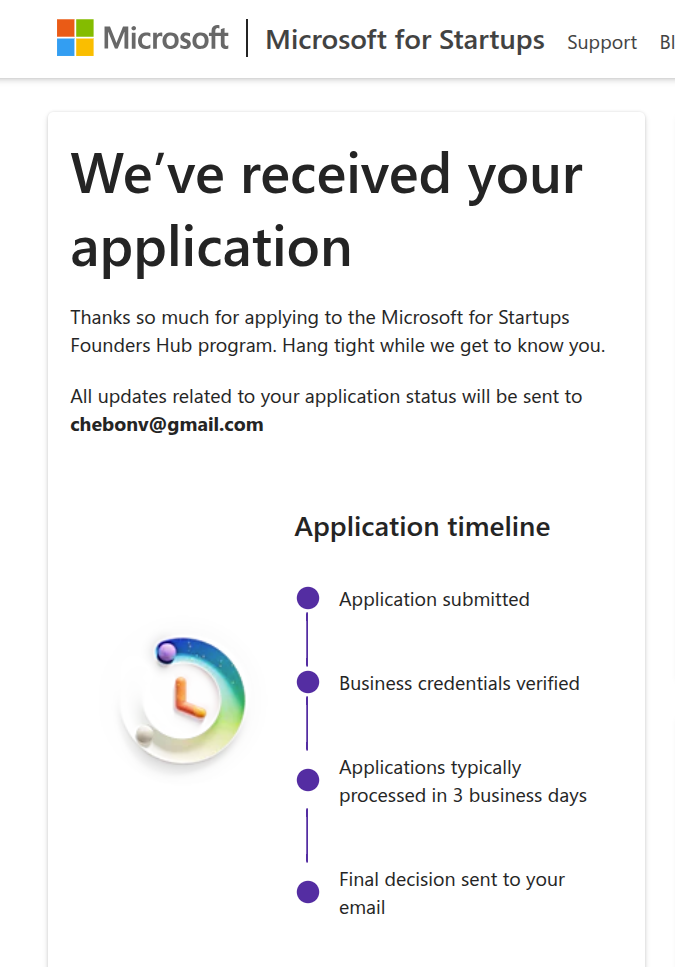This screenshot has width=675, height=967.
Task: Click the Application submitted step label
Action: 434,599
